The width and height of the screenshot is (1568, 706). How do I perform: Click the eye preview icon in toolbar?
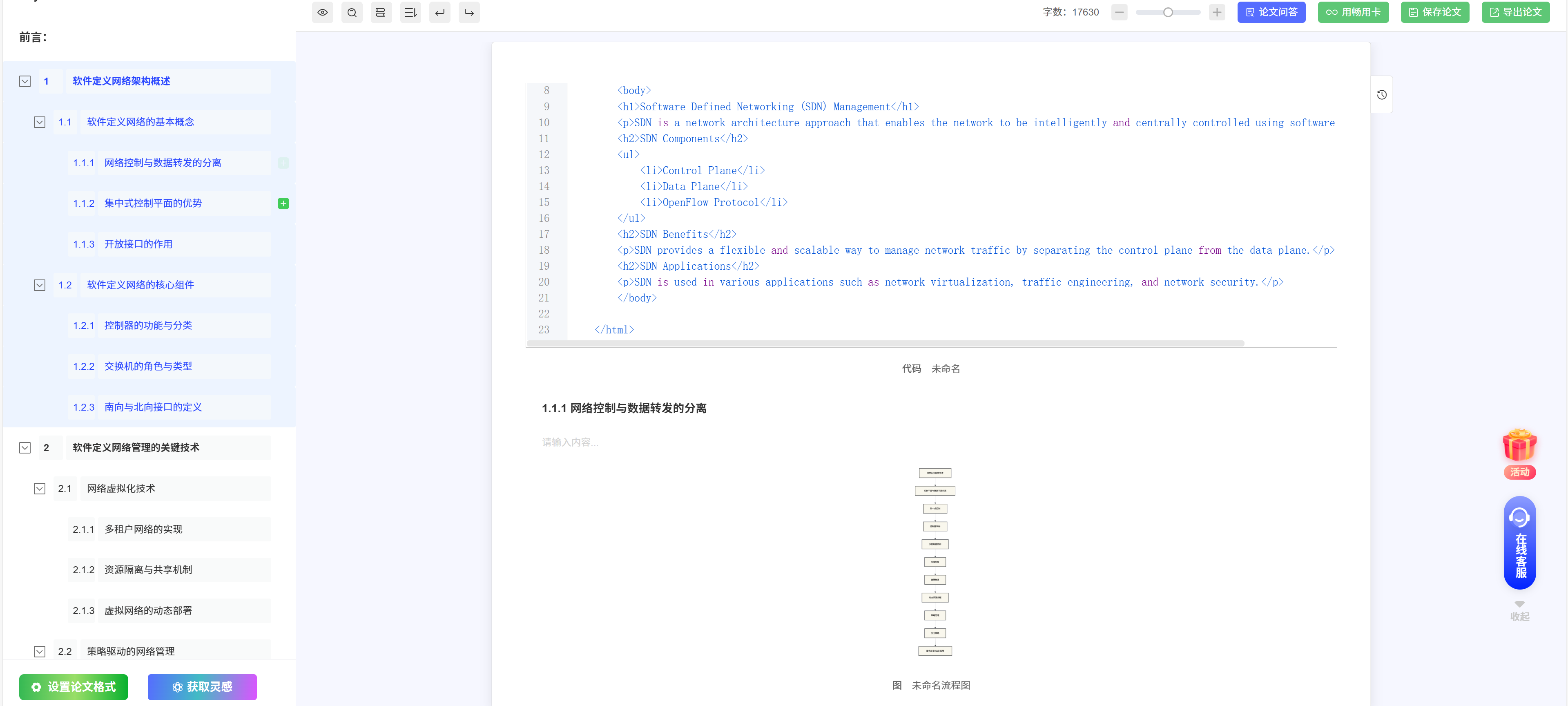pyautogui.click(x=323, y=12)
